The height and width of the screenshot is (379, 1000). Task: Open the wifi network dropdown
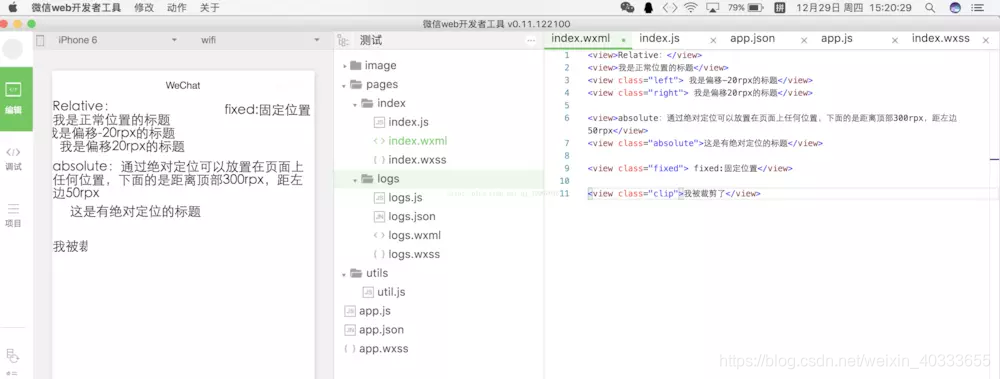click(x=260, y=40)
